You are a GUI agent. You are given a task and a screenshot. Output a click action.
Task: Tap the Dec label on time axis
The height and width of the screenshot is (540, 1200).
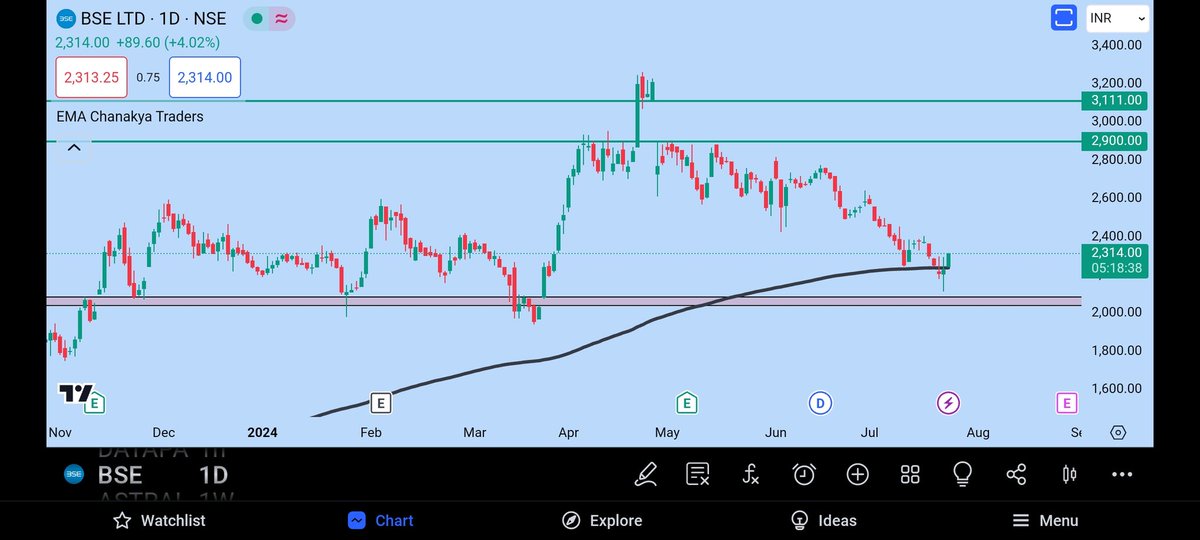163,432
